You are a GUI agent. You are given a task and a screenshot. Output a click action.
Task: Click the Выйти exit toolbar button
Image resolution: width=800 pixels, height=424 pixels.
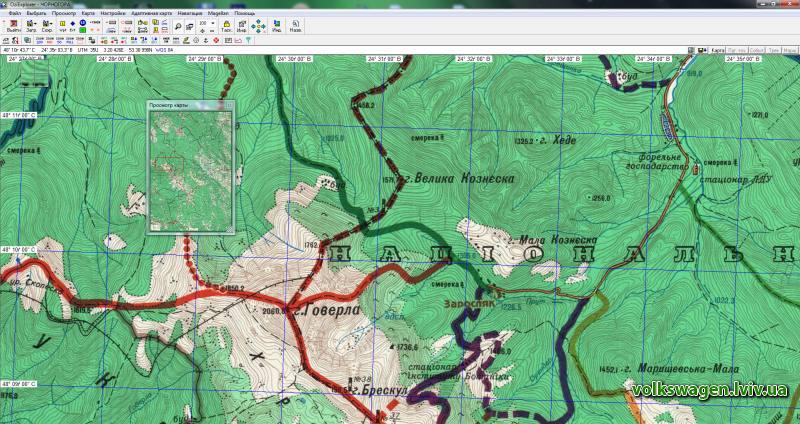[x=14, y=26]
